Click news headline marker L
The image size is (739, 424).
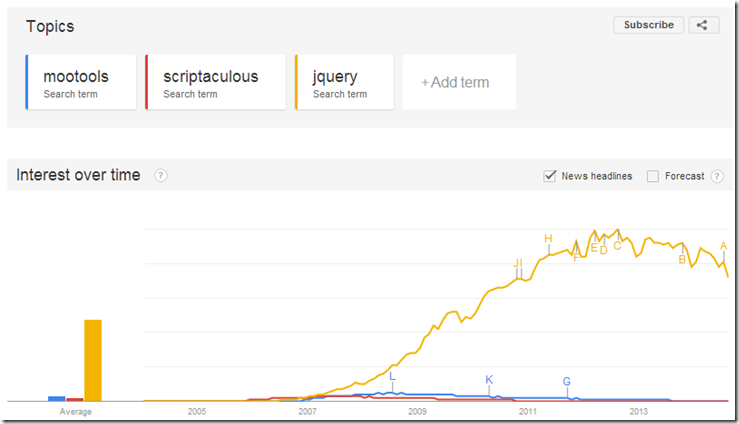coord(392,376)
